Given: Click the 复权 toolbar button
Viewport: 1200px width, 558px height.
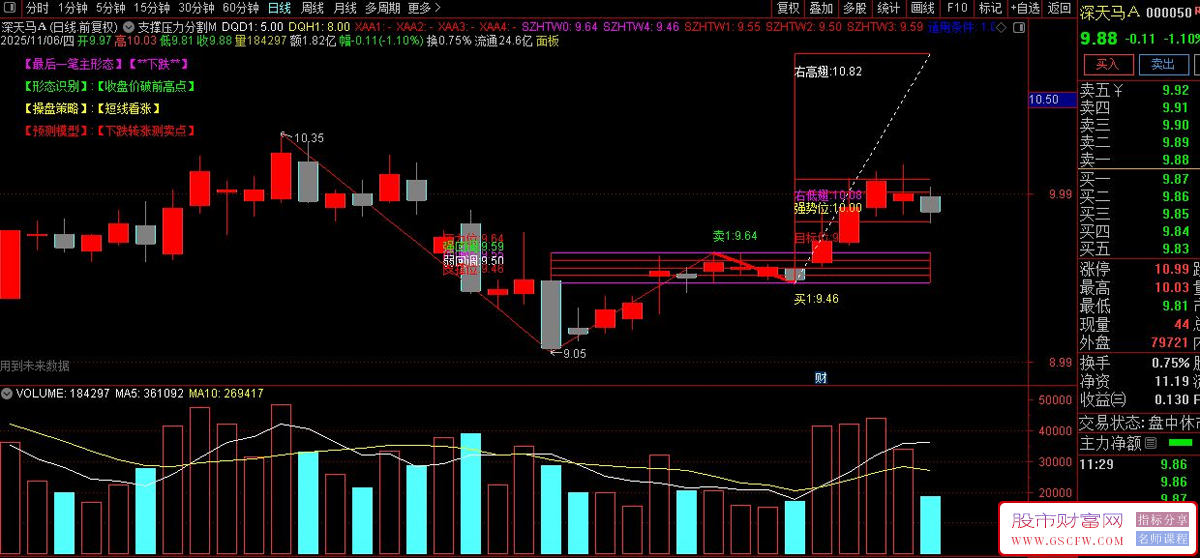Looking at the screenshot, I should click(788, 8).
